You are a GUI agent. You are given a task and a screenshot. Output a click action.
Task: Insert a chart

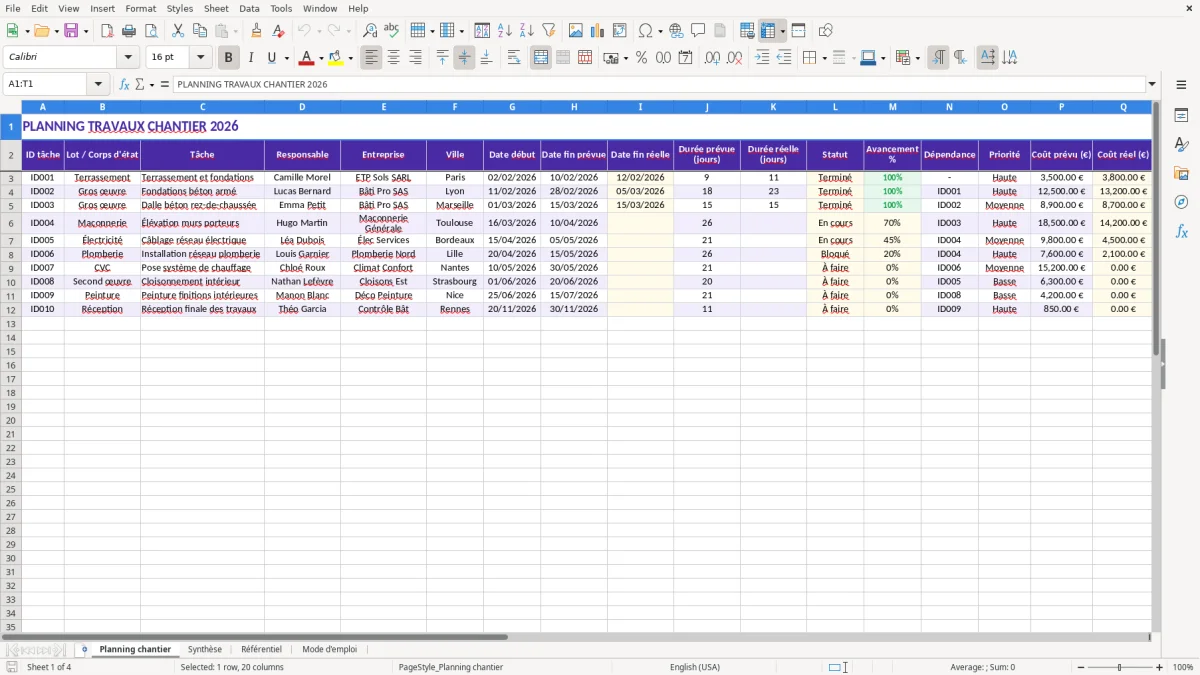tap(598, 31)
